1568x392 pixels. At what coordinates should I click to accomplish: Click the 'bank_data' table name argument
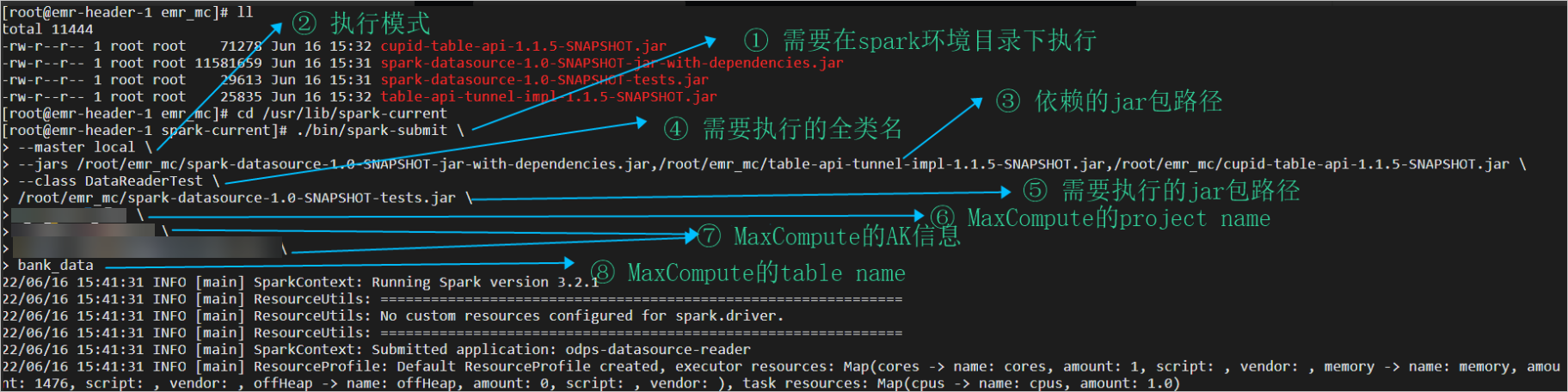(x=55, y=266)
